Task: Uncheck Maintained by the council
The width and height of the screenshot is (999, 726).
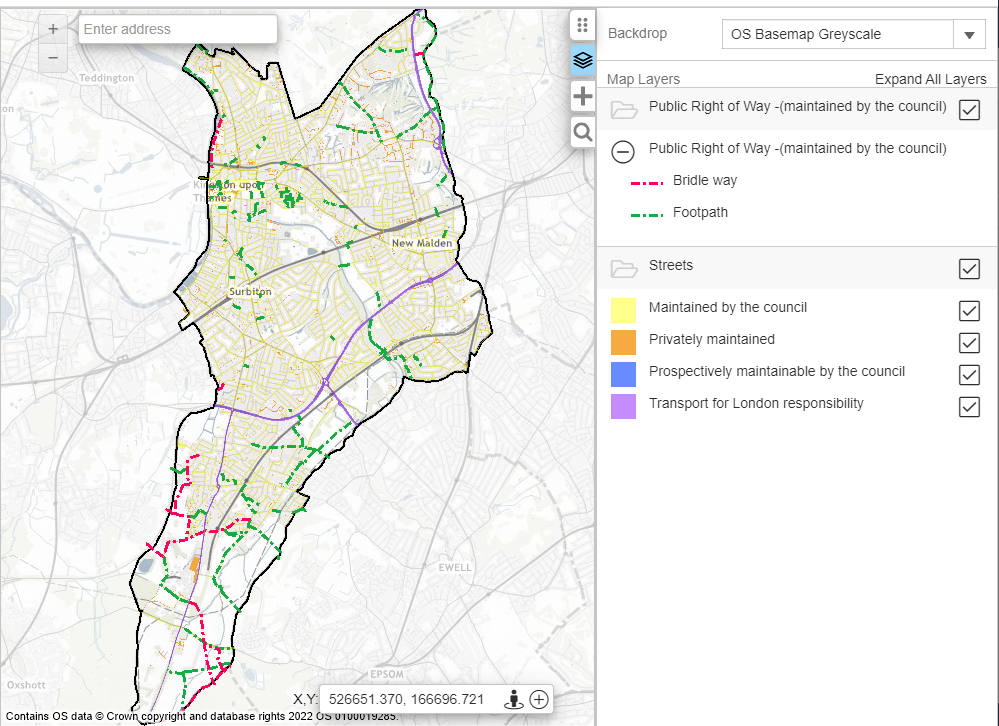Action: [969, 311]
